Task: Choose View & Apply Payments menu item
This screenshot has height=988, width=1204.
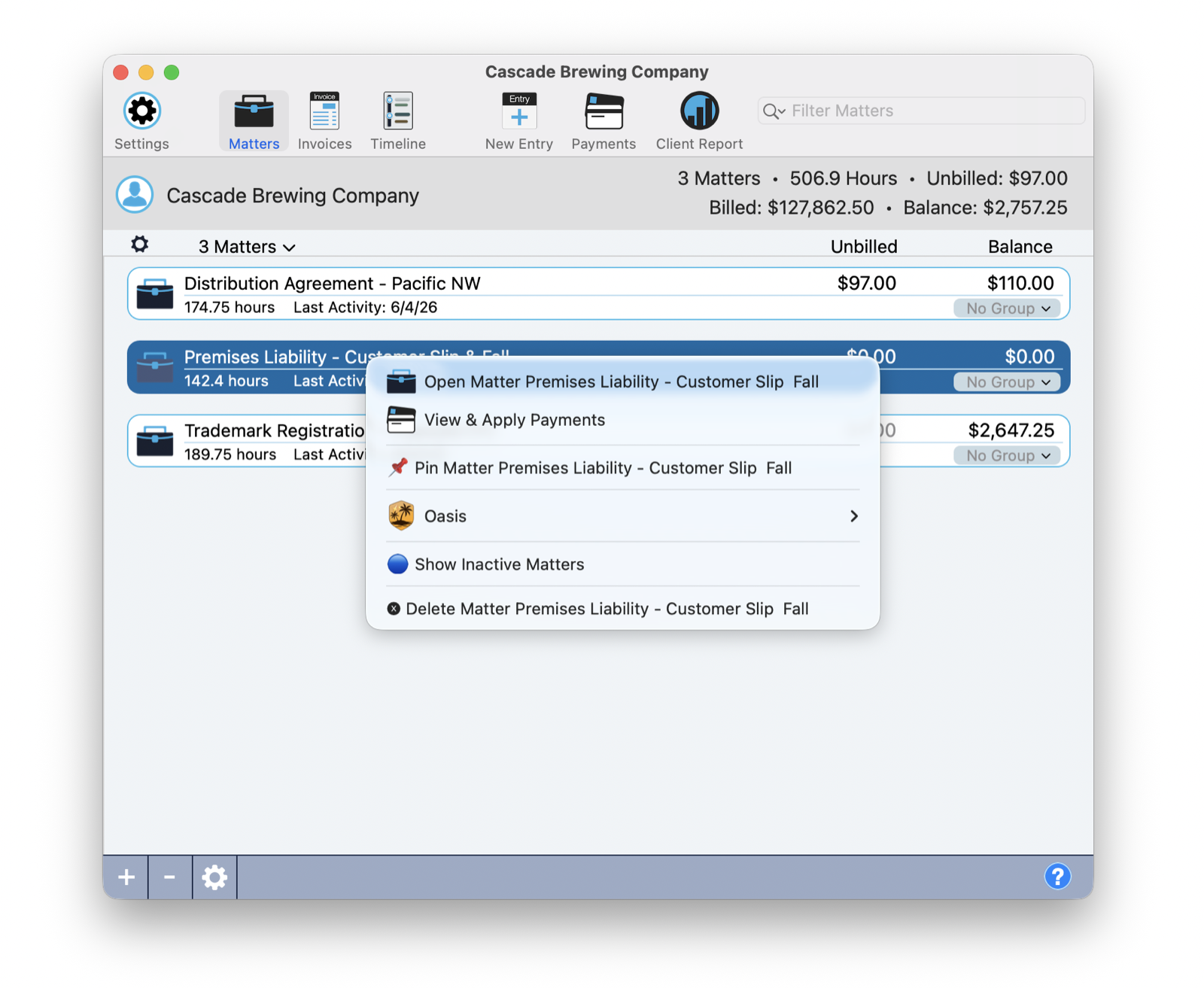Action: 622,420
